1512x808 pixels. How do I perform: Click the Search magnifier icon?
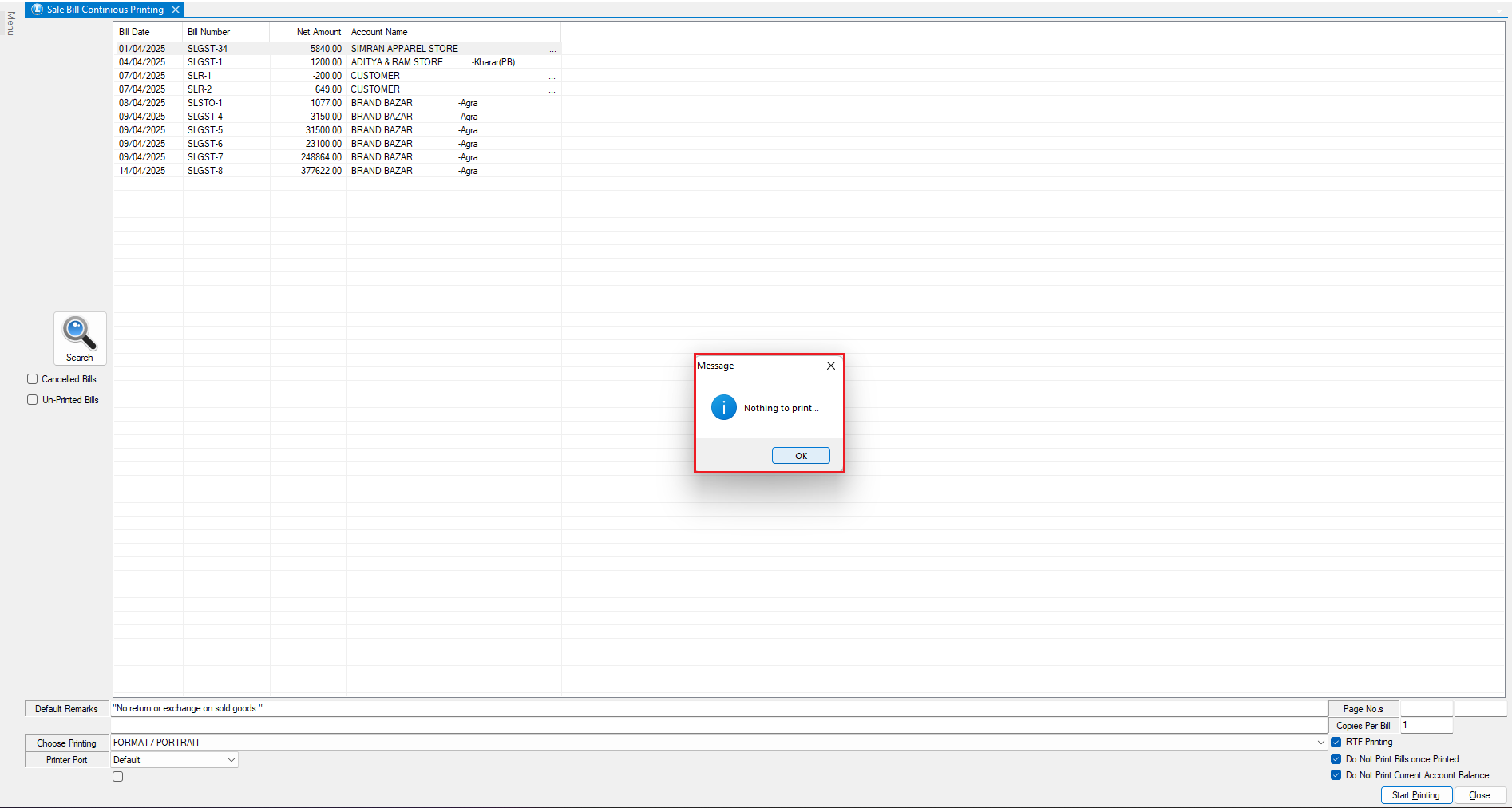point(79,334)
